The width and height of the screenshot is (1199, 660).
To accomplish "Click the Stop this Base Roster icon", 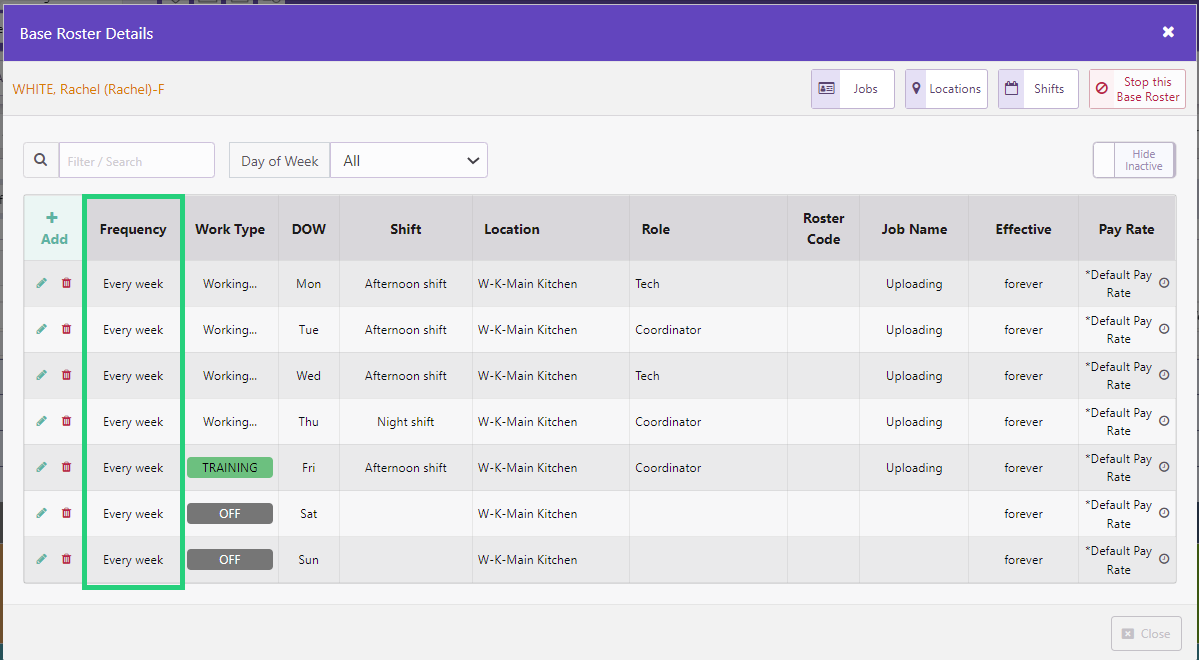I will 1102,88.
